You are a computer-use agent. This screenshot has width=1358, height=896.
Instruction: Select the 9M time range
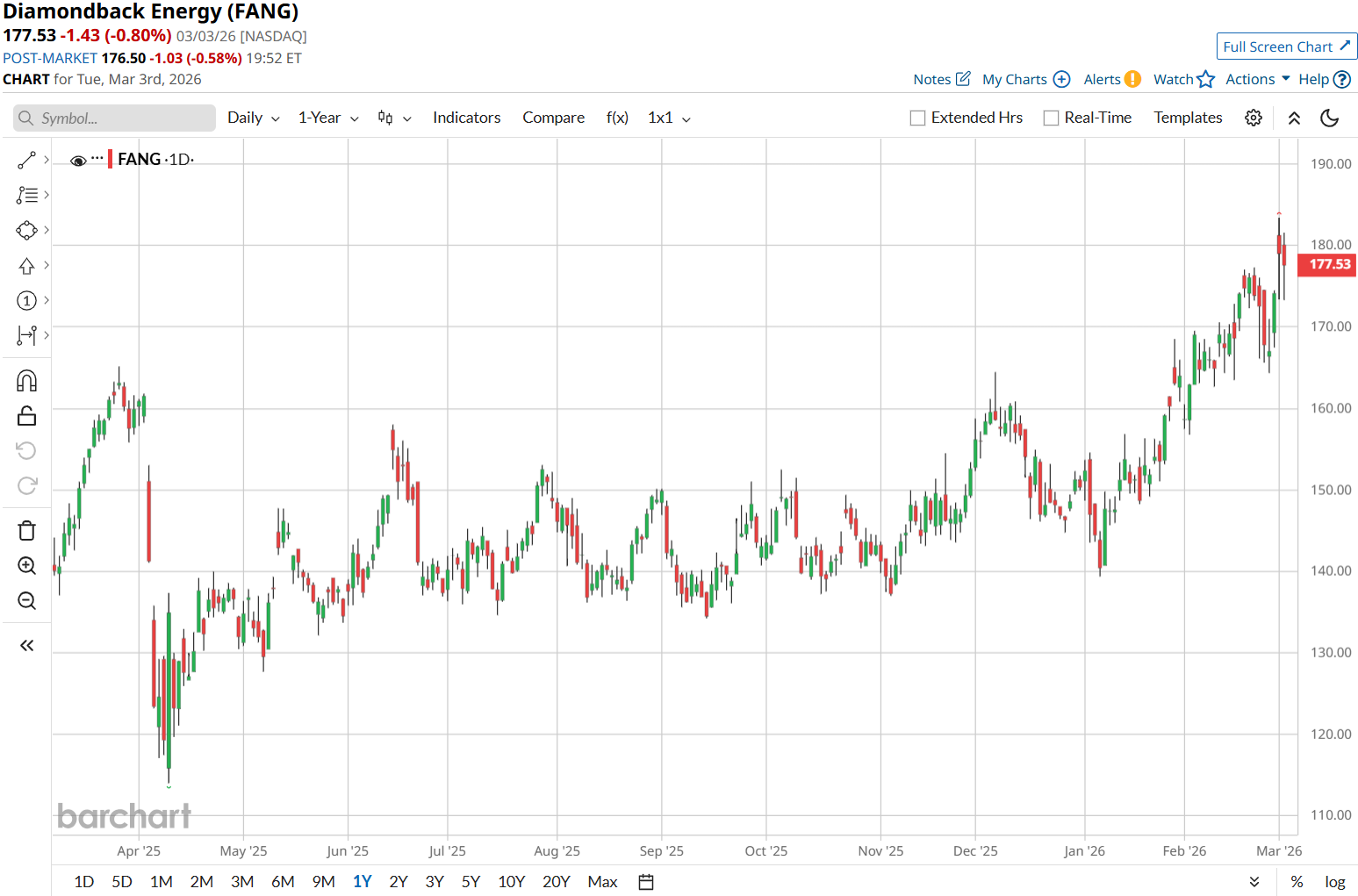point(323,881)
